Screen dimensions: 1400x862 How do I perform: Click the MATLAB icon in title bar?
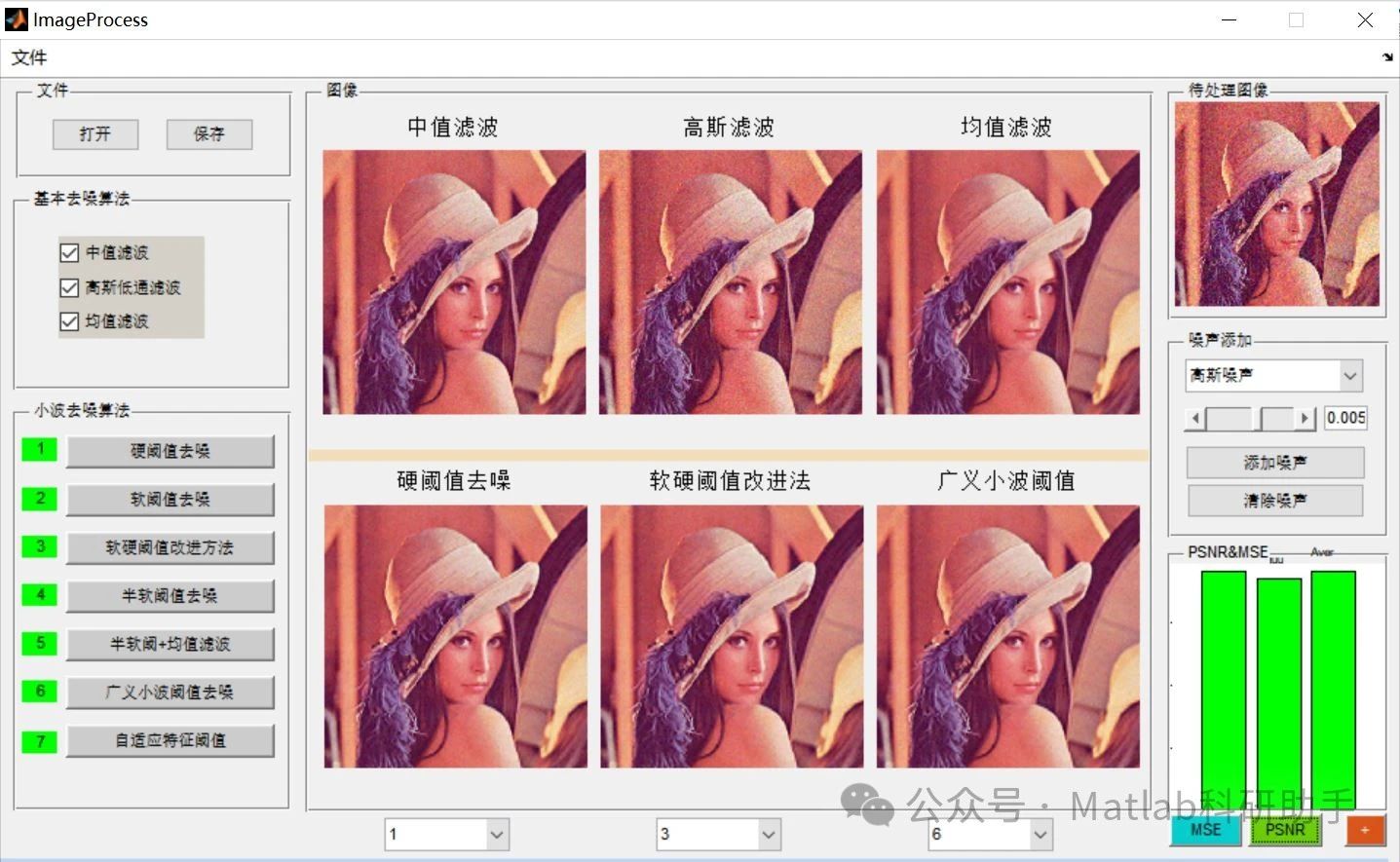pyautogui.click(x=16, y=19)
